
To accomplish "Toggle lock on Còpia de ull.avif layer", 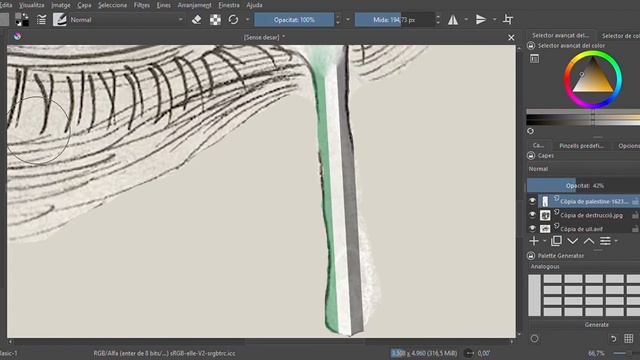I will click(x=635, y=229).
